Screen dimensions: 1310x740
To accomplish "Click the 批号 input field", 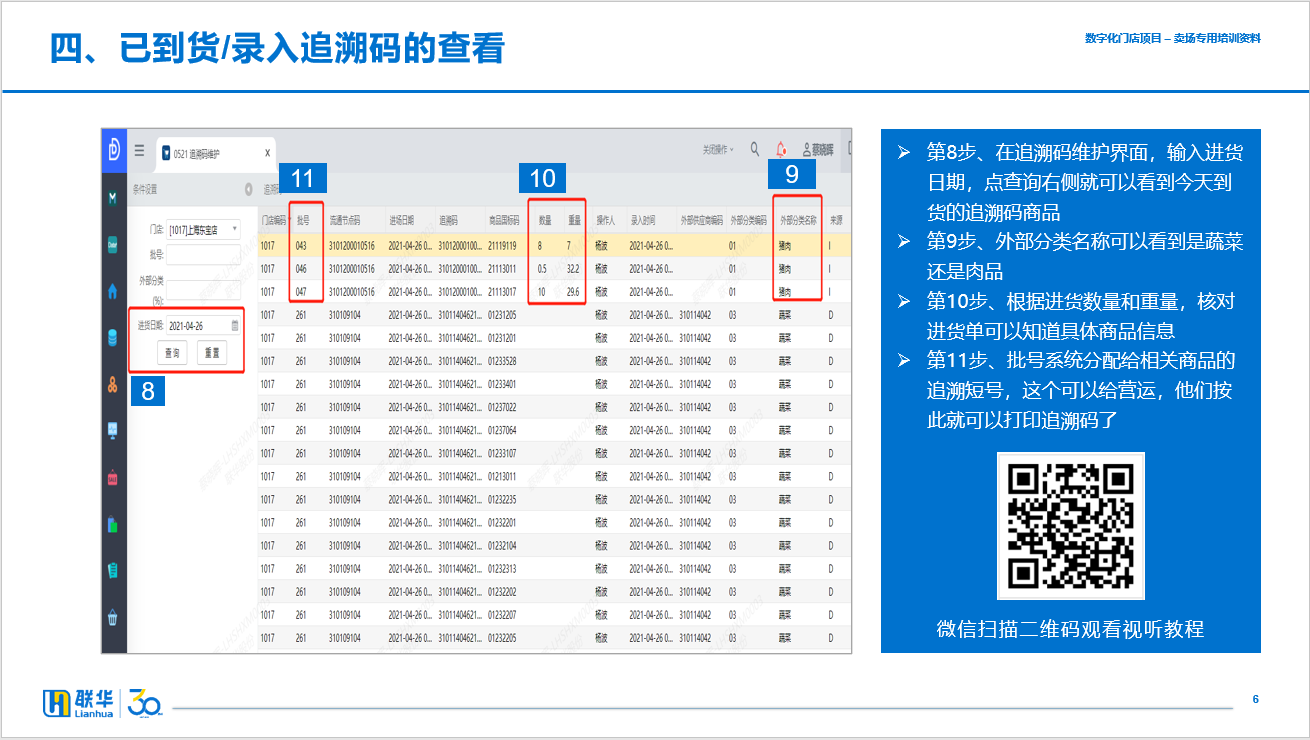I will pyautogui.click(x=204, y=256).
